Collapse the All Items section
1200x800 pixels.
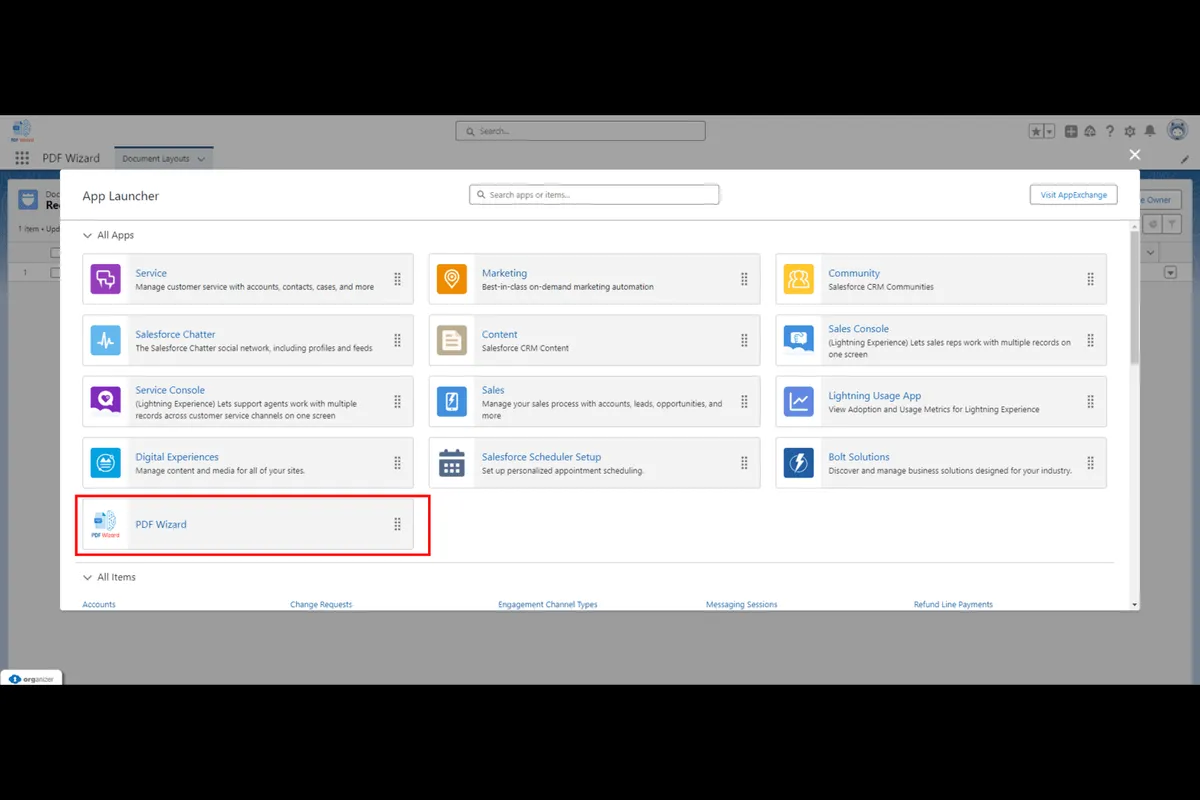[x=88, y=577]
